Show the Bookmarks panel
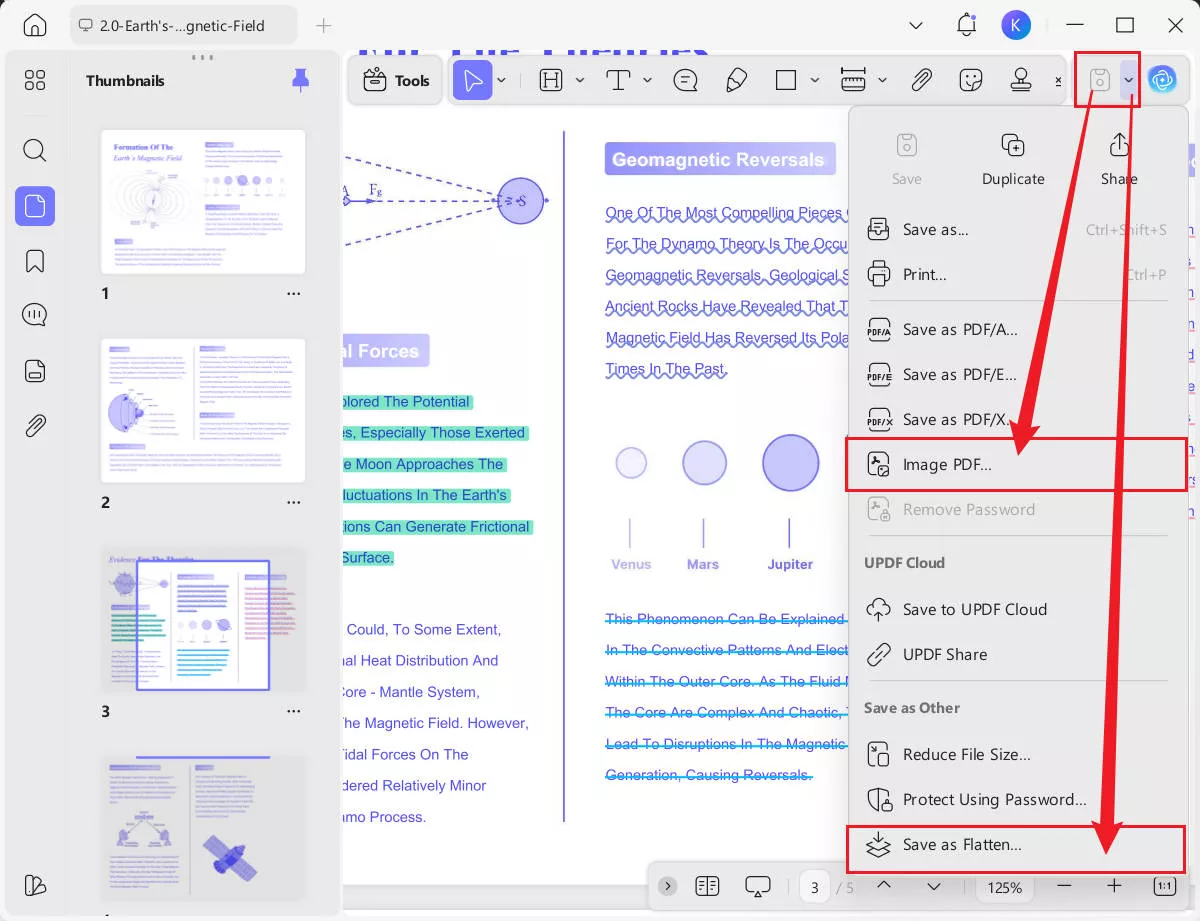Image resolution: width=1200 pixels, height=921 pixels. [x=34, y=261]
